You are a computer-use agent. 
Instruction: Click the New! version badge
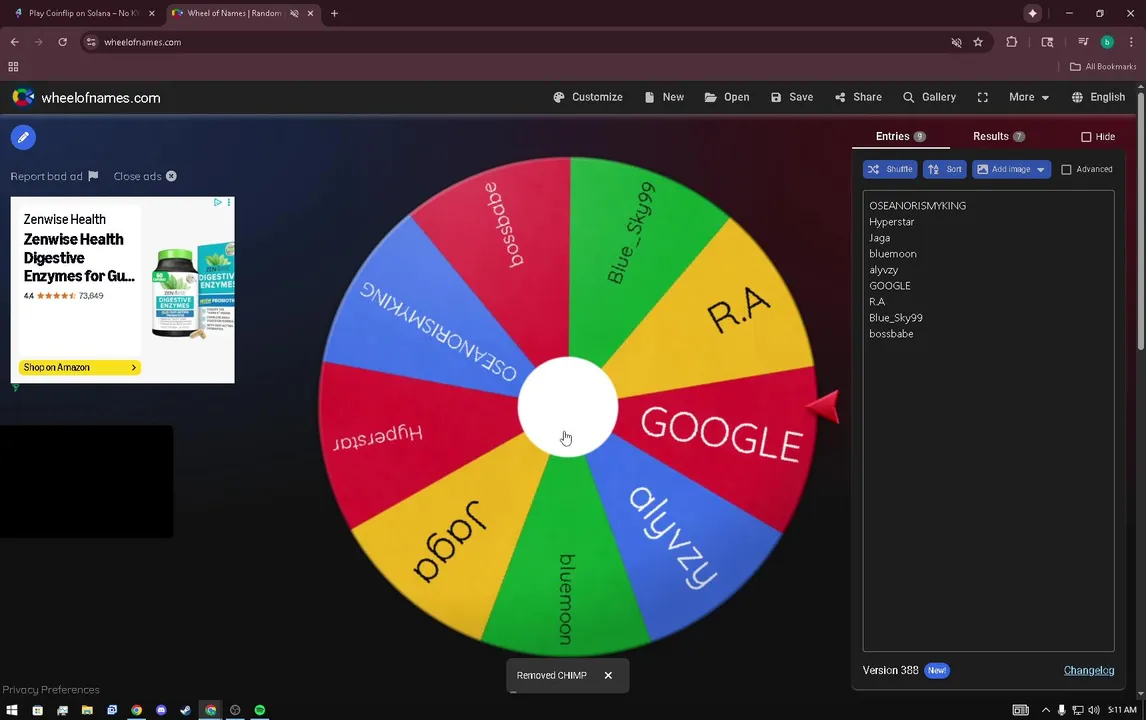936,670
